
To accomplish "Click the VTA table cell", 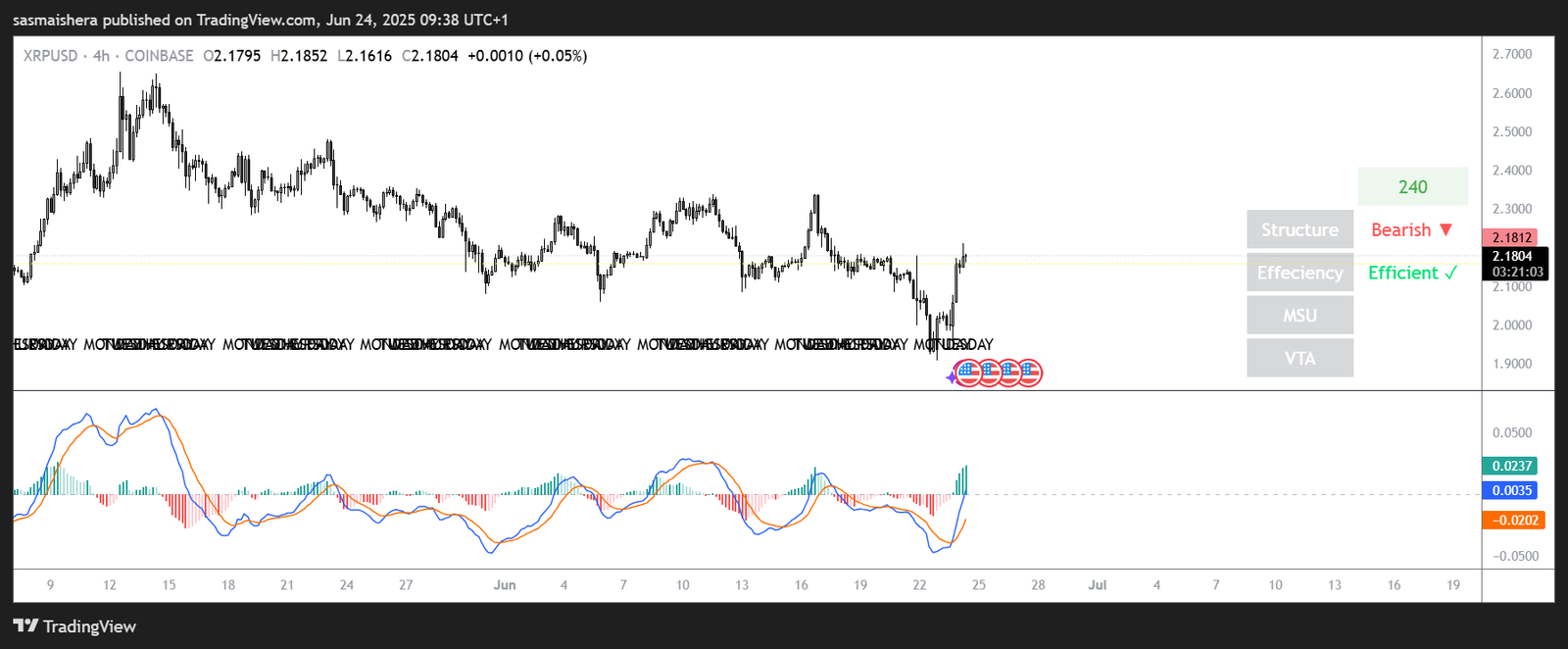I will [x=1299, y=359].
